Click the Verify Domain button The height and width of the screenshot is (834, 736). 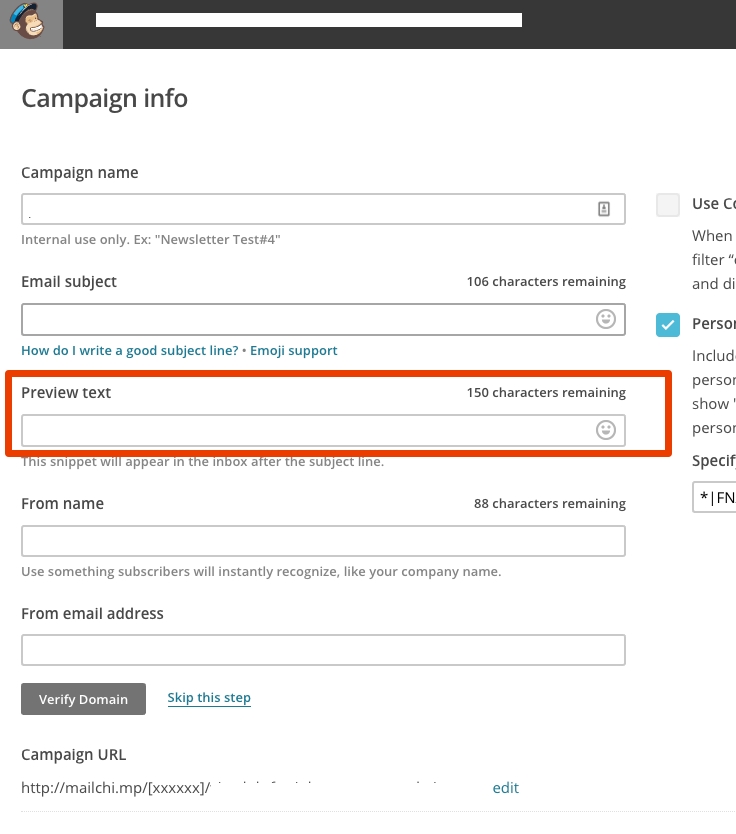pos(83,699)
